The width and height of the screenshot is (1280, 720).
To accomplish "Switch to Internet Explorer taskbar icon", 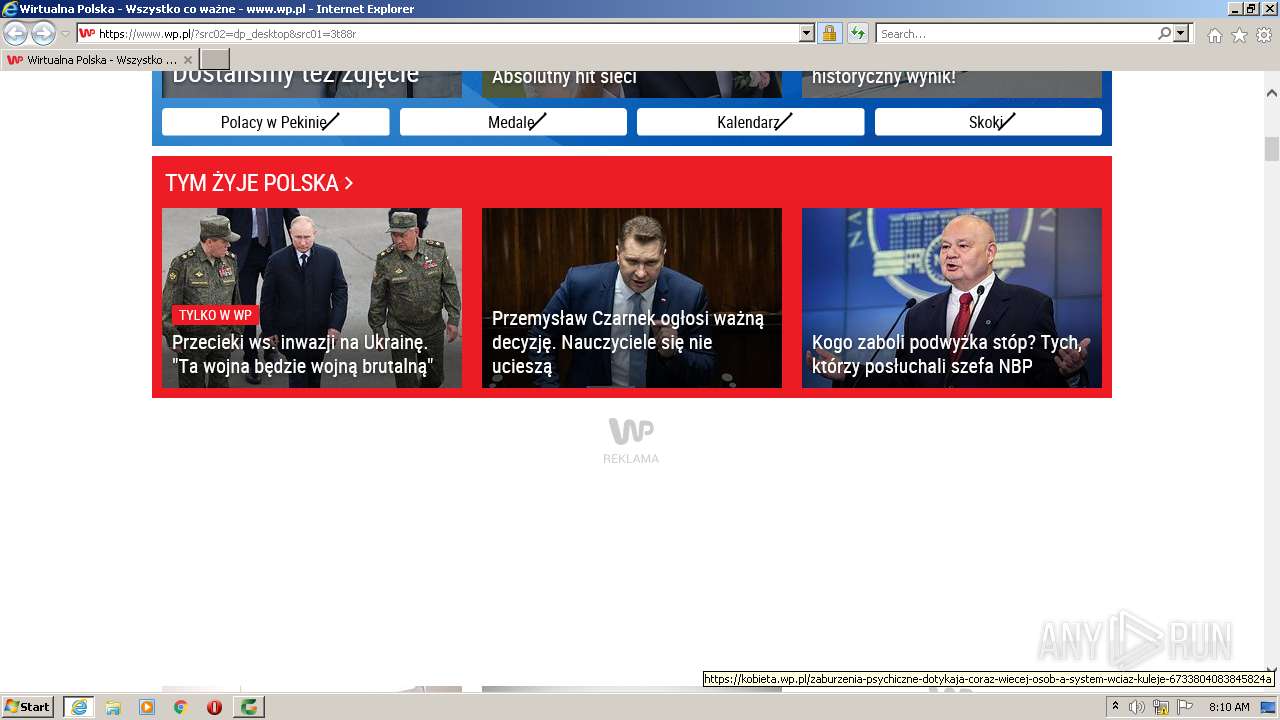I will pos(79,706).
